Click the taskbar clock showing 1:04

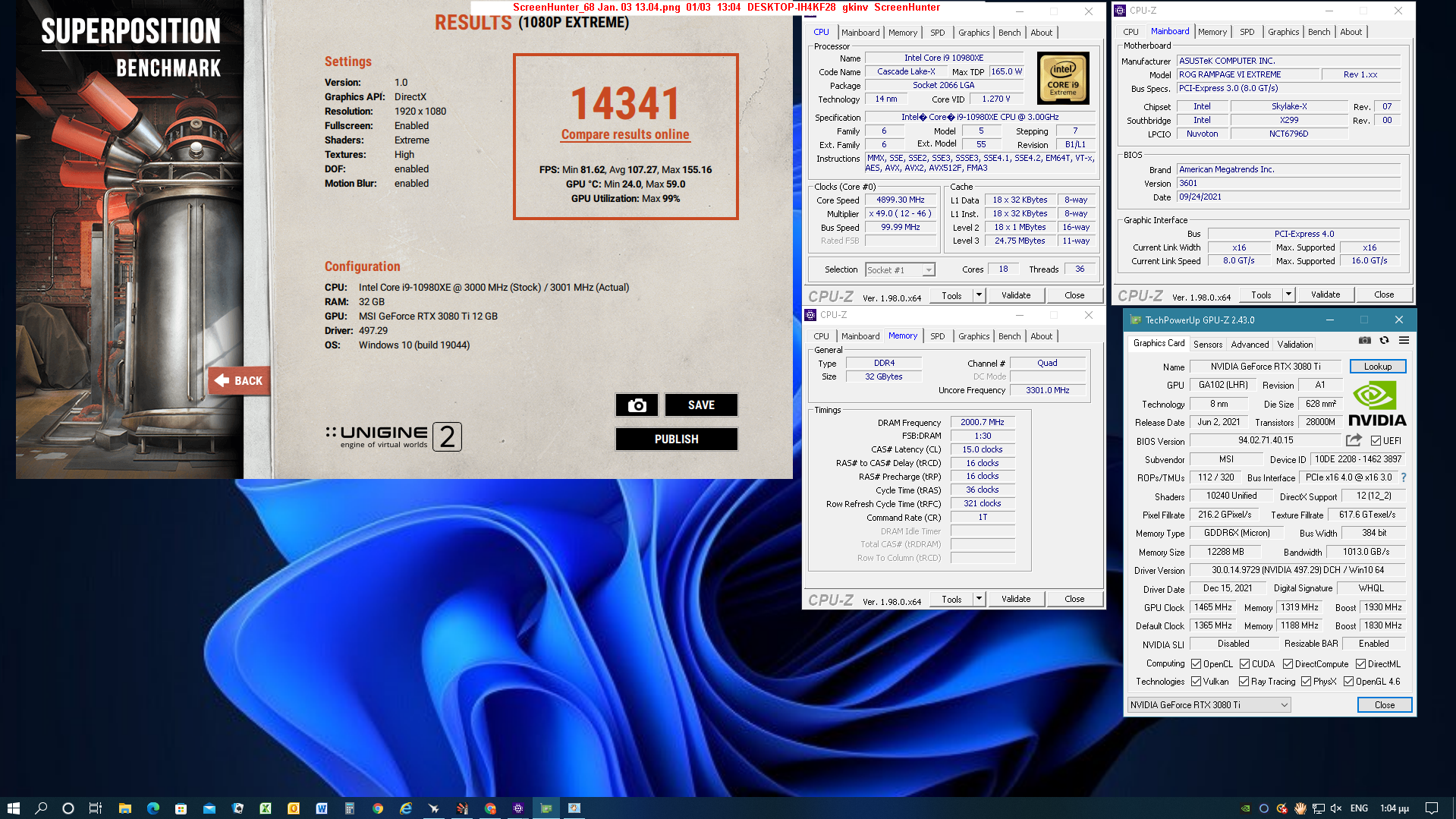1394,808
